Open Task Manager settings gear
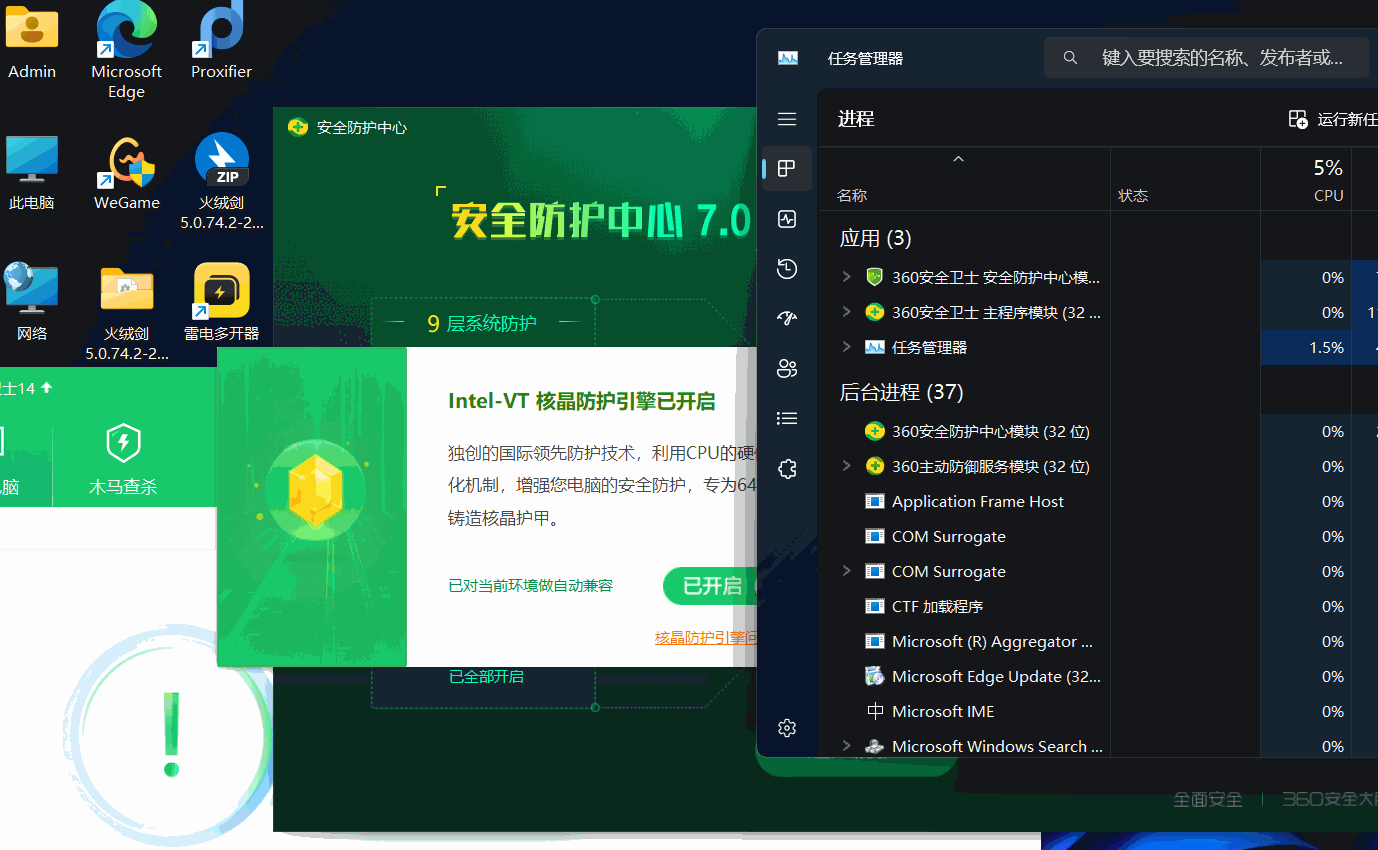Viewport: 1378px width, 850px height. pos(787,728)
